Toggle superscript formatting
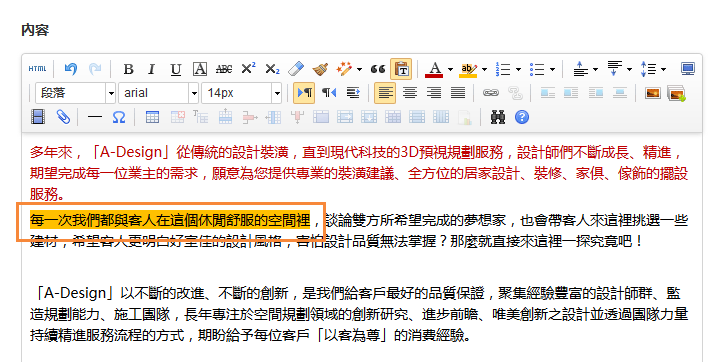The height and width of the screenshot is (362, 721). tap(248, 69)
